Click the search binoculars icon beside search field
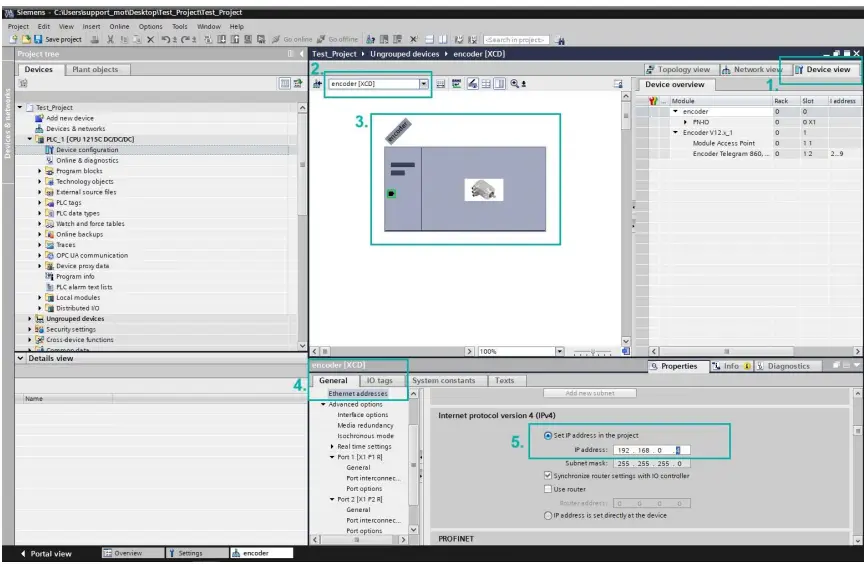868x567 pixels. click(560, 40)
